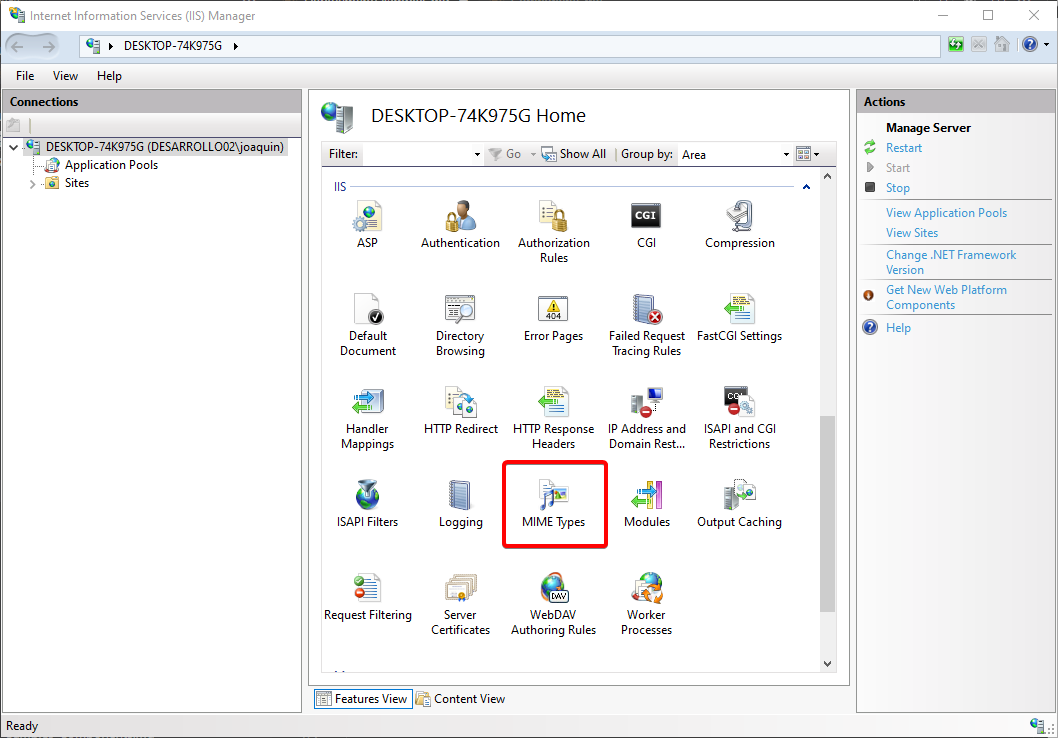Click the Home toolbar icon
Image resolution: width=1058 pixels, height=738 pixels.
click(x=1002, y=45)
